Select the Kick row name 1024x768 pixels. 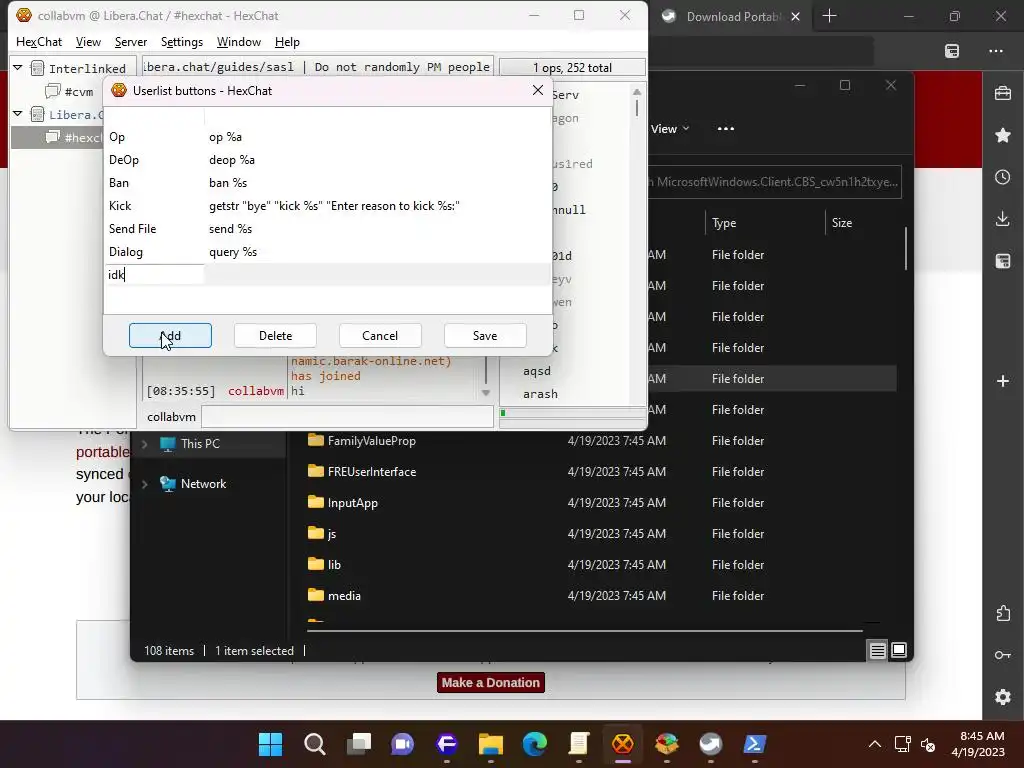pyautogui.click(x=120, y=206)
